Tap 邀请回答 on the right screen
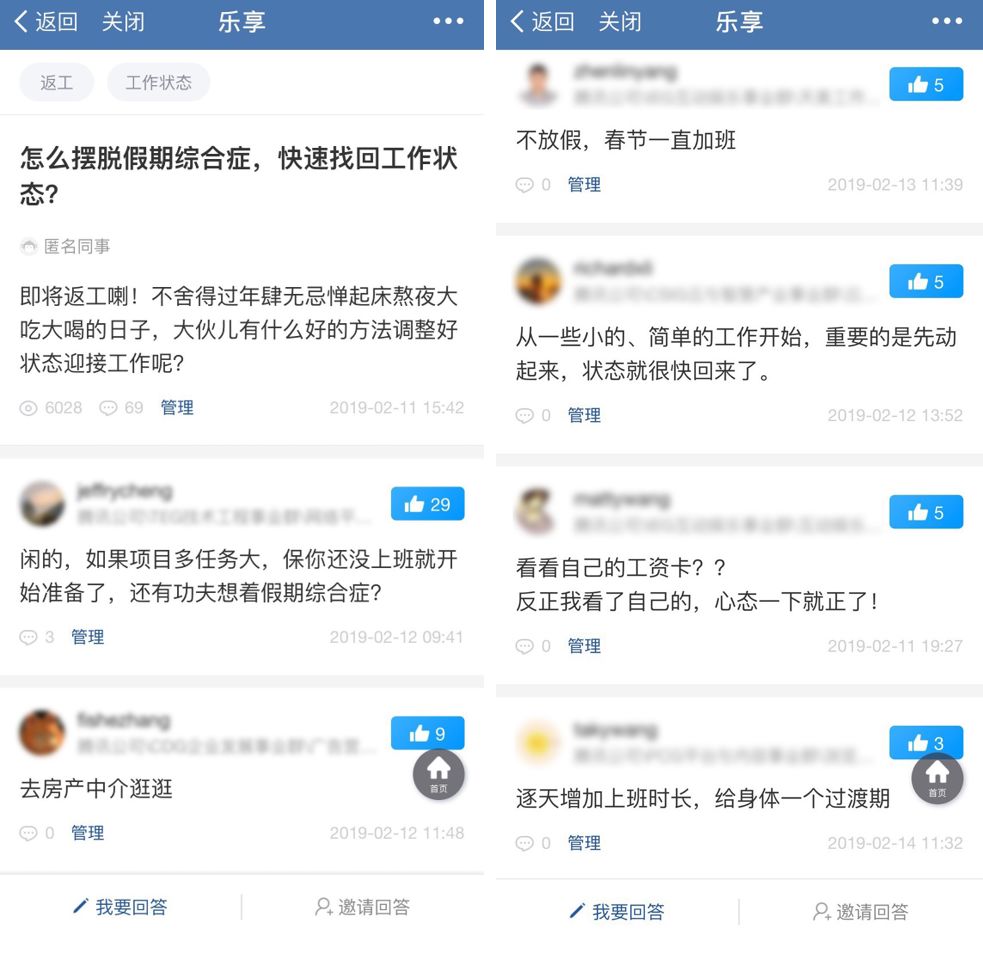This screenshot has width=983, height=953. pyautogui.click(x=861, y=911)
